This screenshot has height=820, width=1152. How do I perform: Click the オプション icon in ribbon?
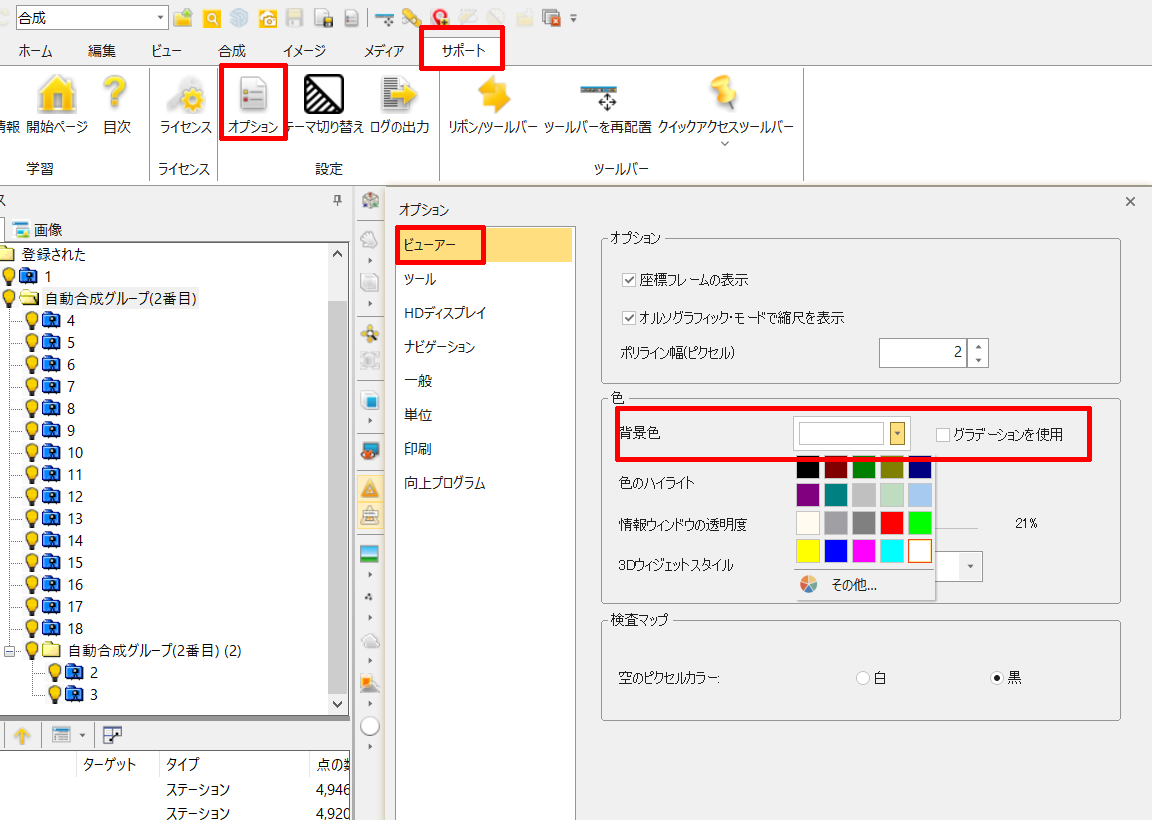252,96
